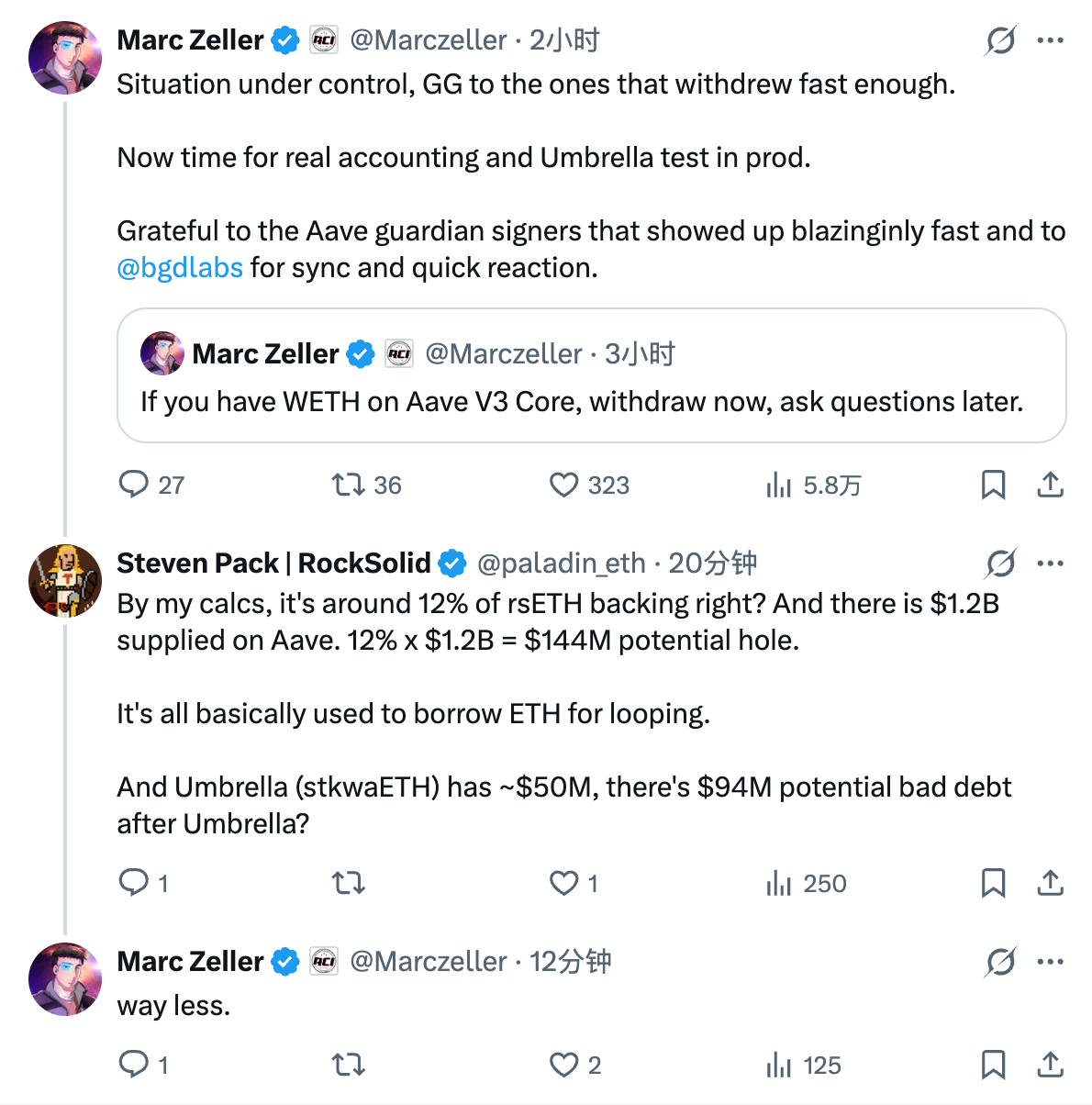Open more options on Steven Pack's tweet
1092x1105 pixels.
tap(1051, 563)
